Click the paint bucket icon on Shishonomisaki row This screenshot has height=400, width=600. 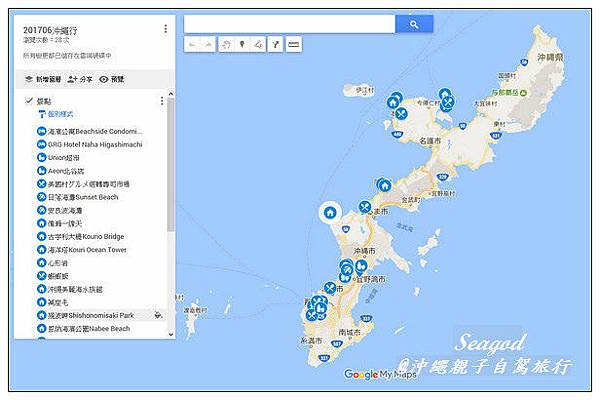[x=158, y=315]
